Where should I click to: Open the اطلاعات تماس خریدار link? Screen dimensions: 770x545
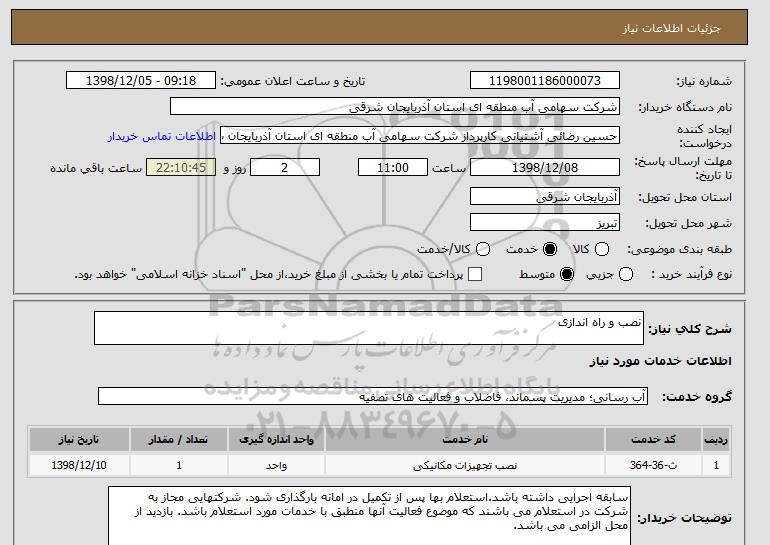tap(162, 136)
